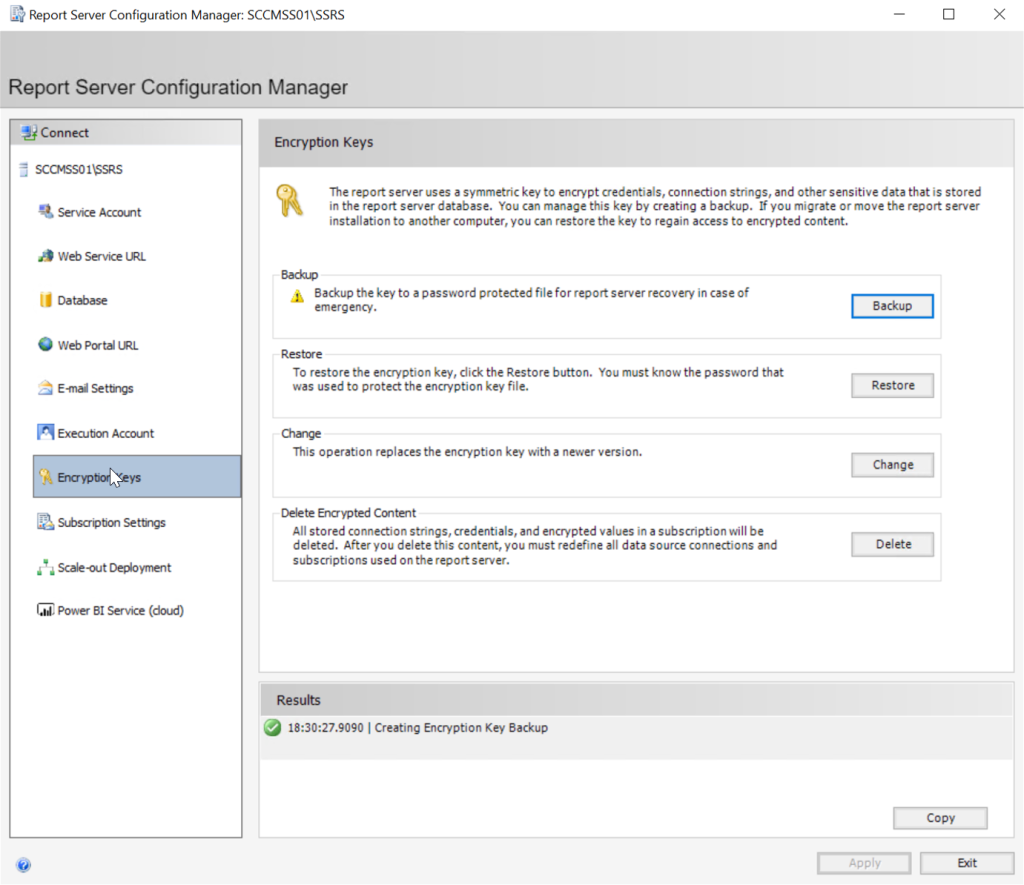Click the Web Service URL icon

45,256
